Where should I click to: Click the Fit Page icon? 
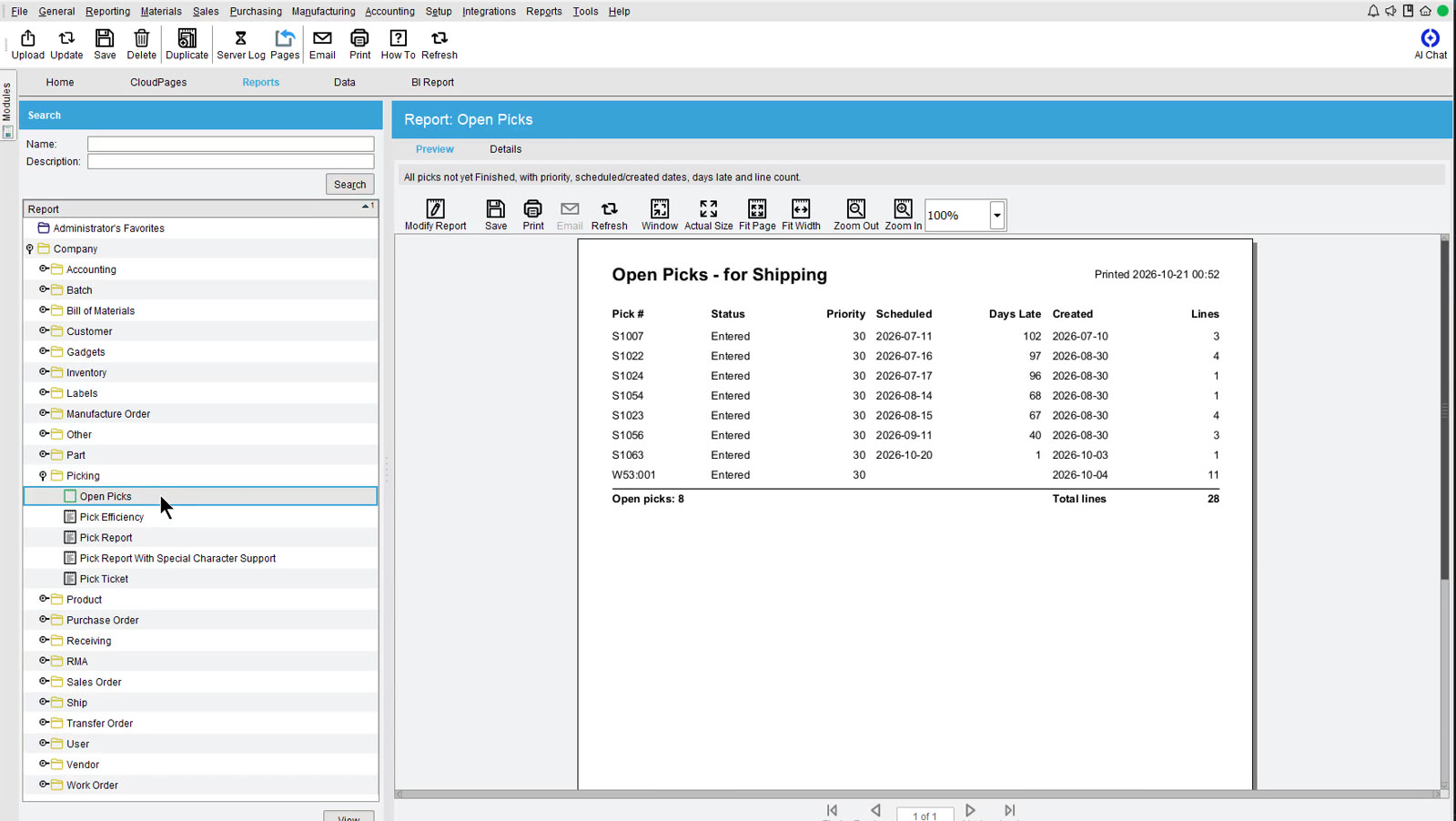pos(757,215)
